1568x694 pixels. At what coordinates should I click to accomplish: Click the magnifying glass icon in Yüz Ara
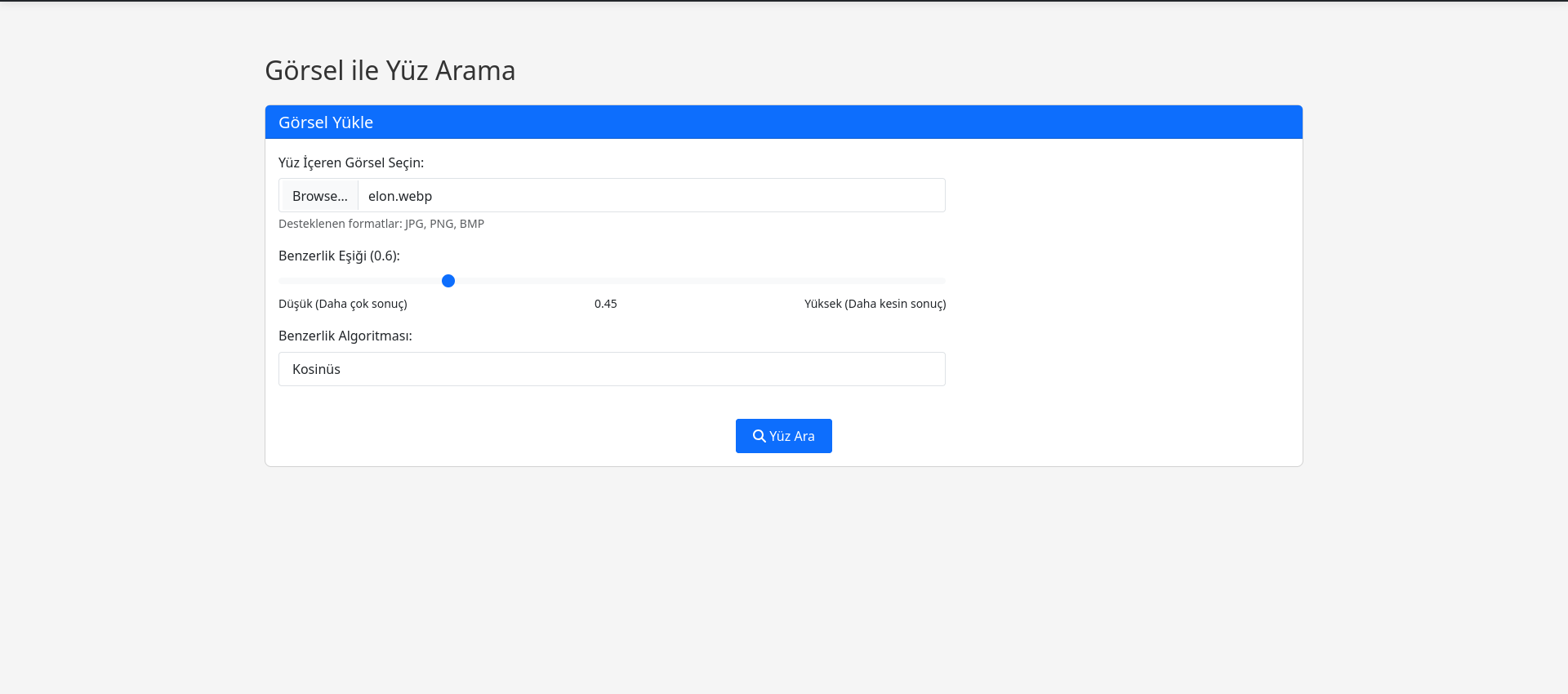(759, 436)
